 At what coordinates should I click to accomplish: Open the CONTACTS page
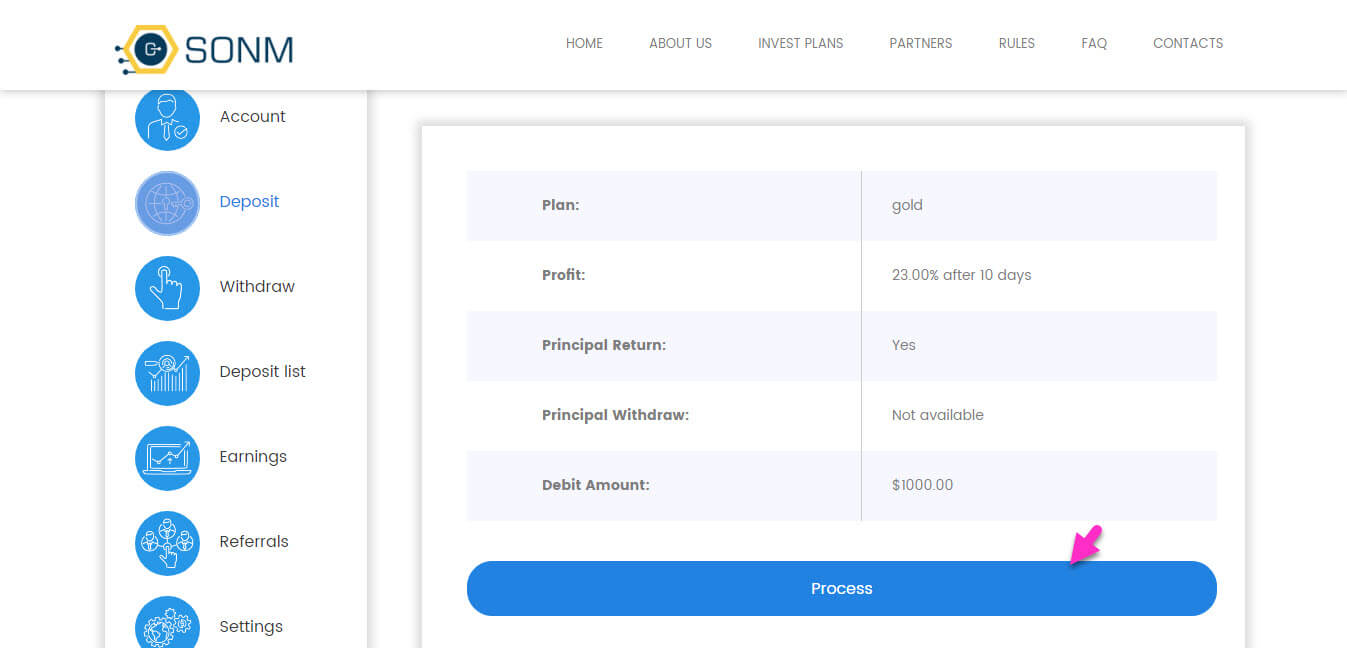(1188, 43)
